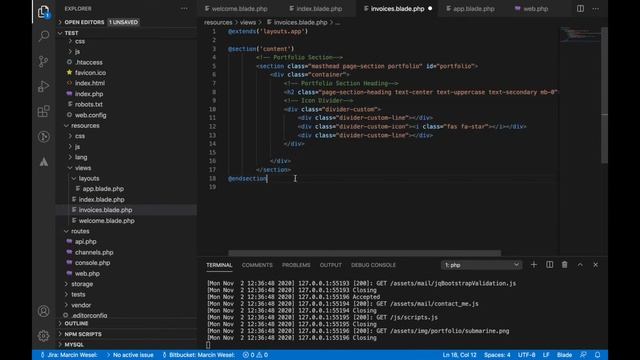The width and height of the screenshot is (640, 360).
Task: Open the Debug Console panel tab
Action: click(373, 265)
